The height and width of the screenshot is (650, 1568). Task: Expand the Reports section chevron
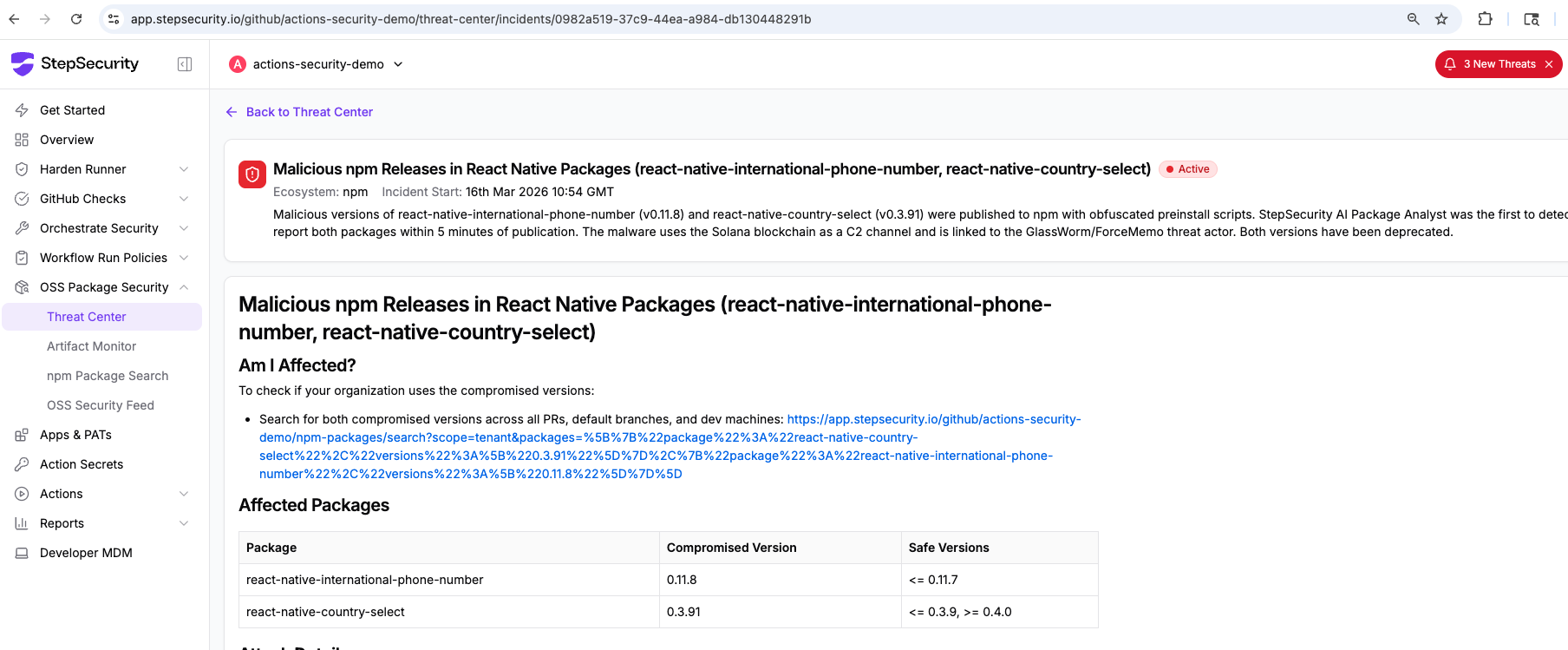coord(184,523)
